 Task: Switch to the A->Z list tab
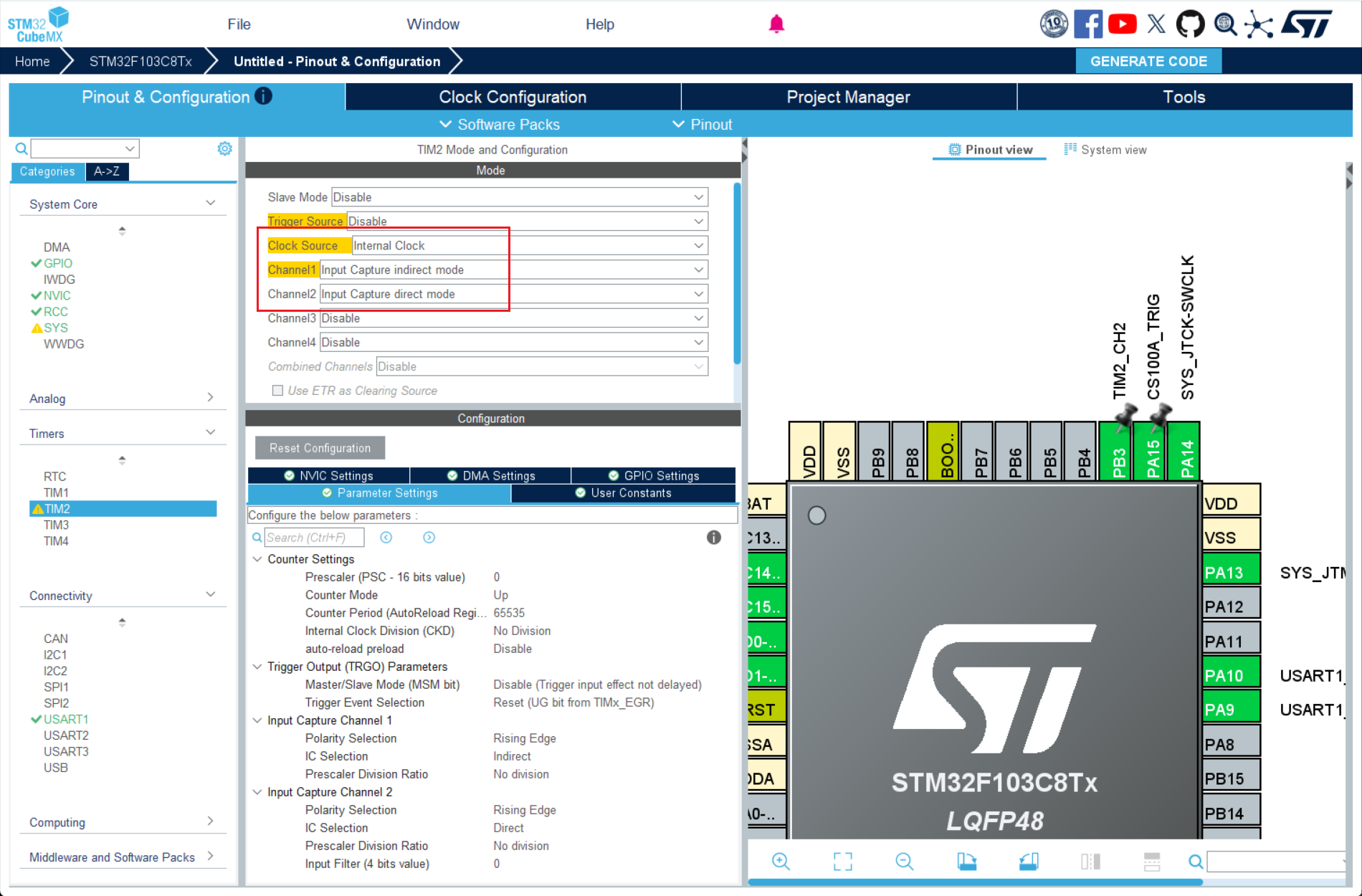[107, 171]
